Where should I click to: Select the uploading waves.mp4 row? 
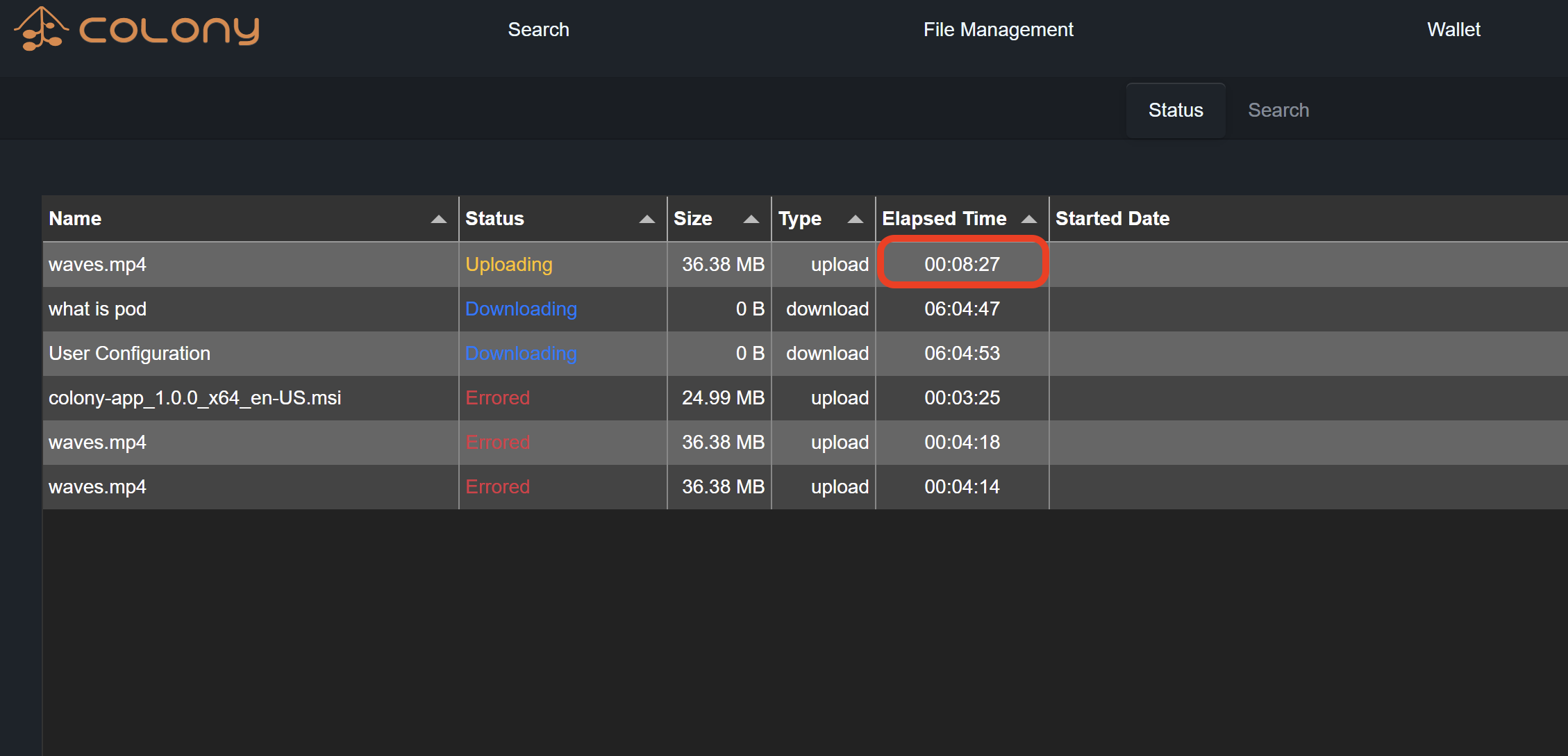coord(97,265)
